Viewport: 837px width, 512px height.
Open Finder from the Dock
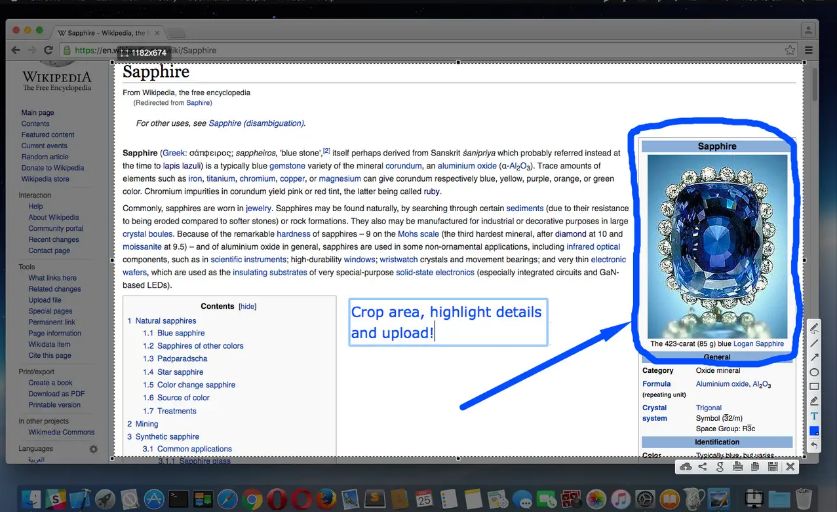[31, 499]
